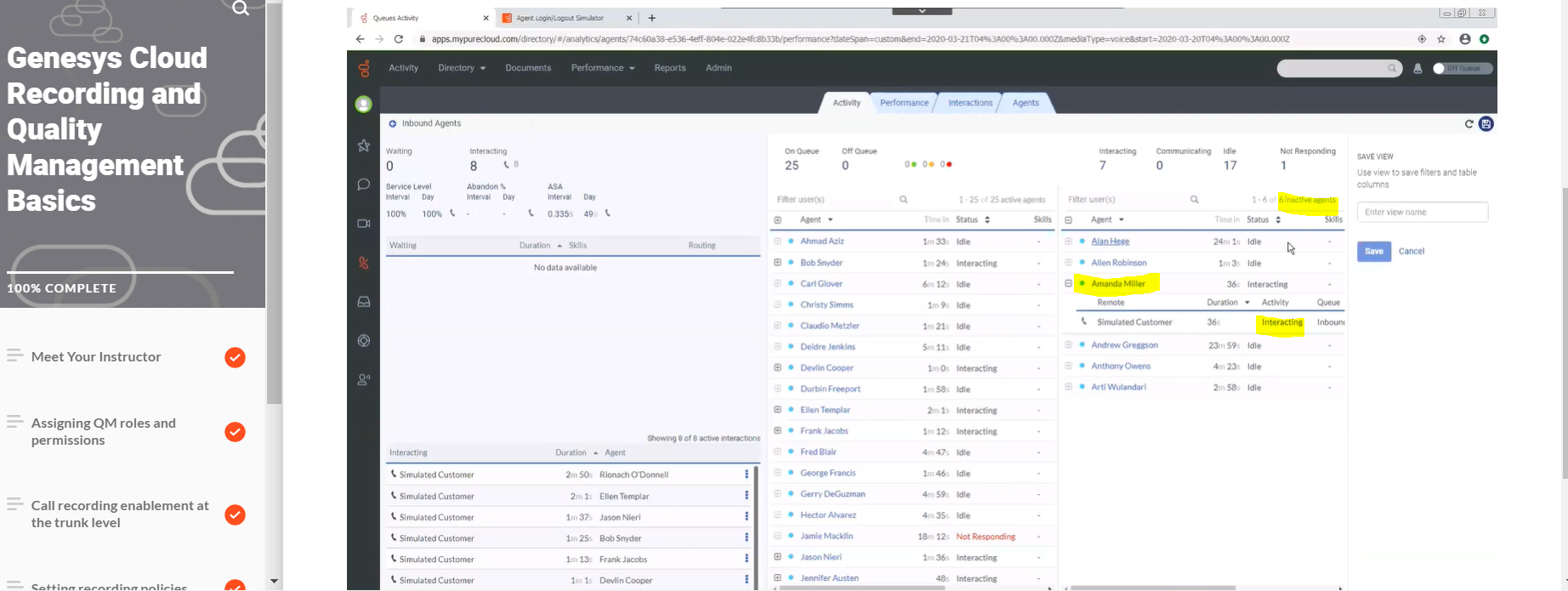Open the user avatar in the sidebar
1568x591 pixels.
coord(363,105)
